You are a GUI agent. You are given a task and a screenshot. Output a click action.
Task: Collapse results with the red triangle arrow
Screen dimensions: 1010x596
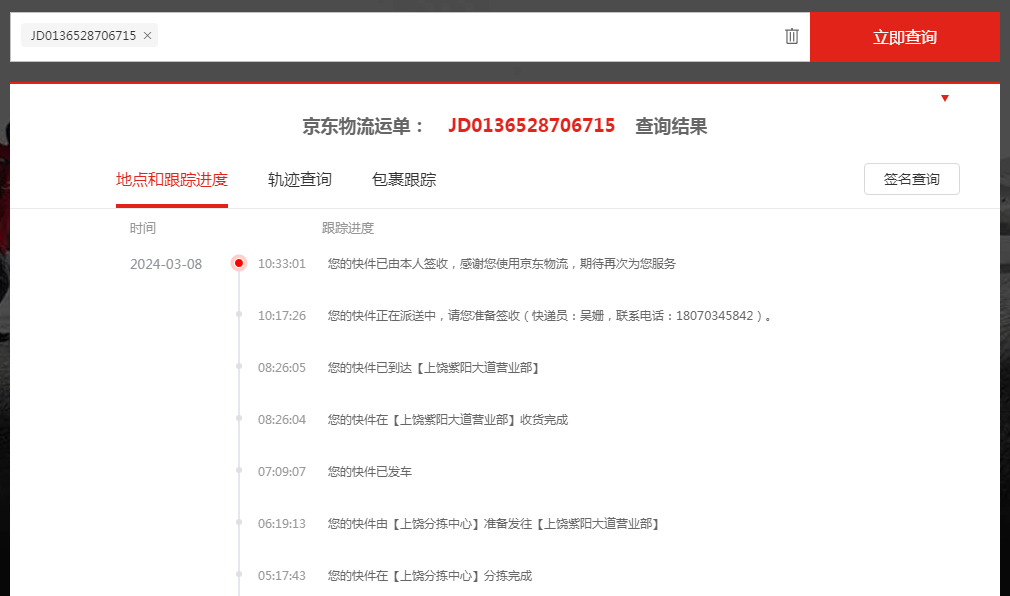coord(945,98)
